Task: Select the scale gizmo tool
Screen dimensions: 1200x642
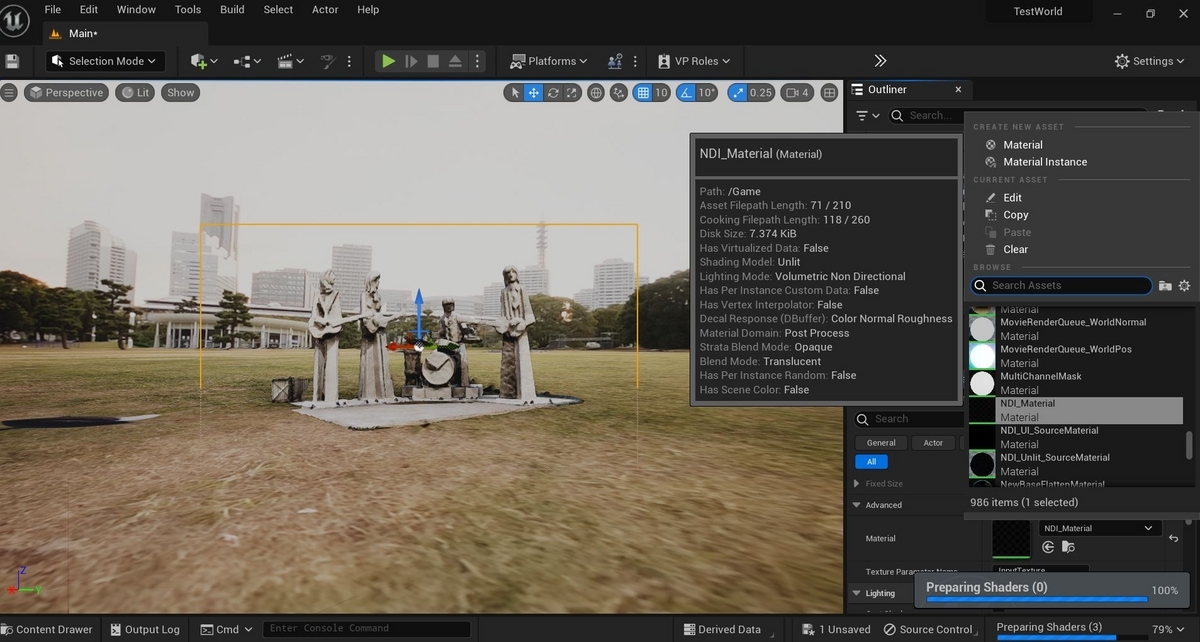Action: pos(572,93)
